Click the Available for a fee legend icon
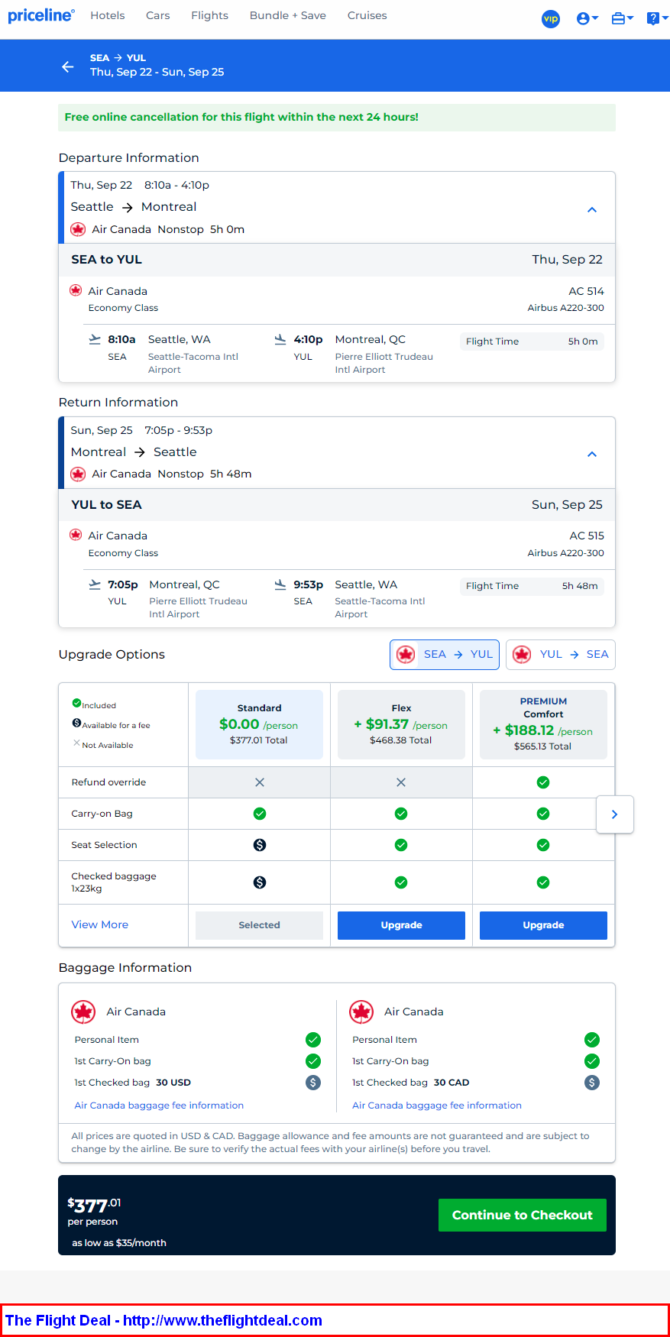This screenshot has height=1337, width=670. point(76,723)
